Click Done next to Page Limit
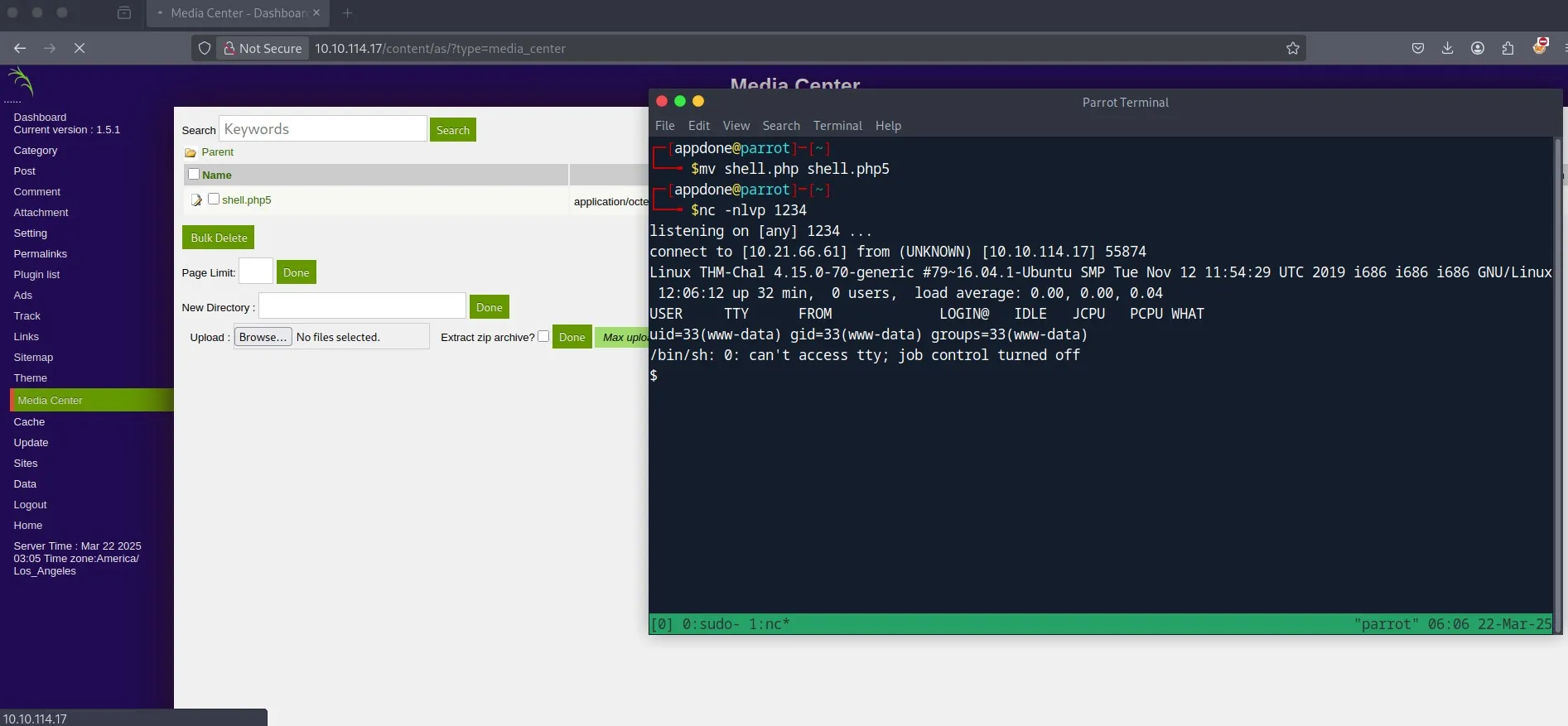1568x726 pixels. (296, 272)
